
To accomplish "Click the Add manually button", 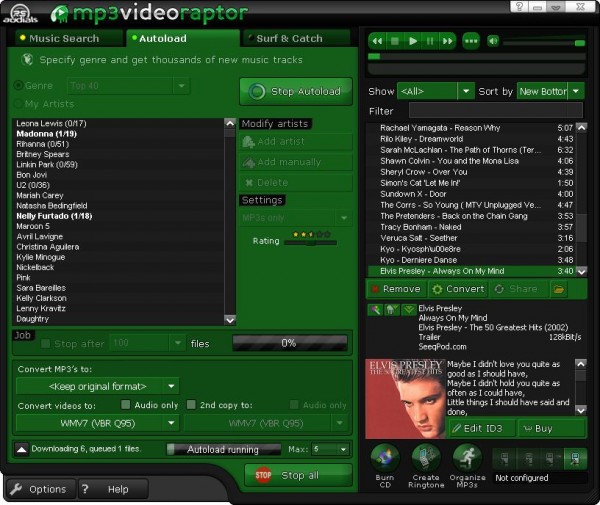I will (x=296, y=162).
